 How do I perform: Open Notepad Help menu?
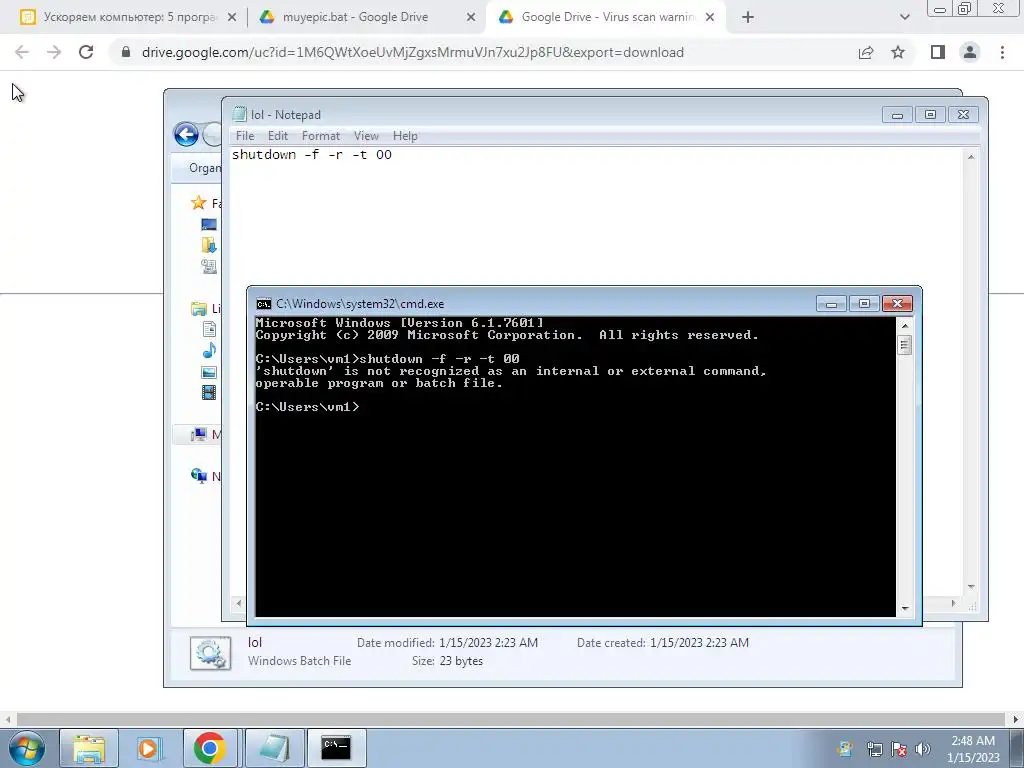[405, 136]
